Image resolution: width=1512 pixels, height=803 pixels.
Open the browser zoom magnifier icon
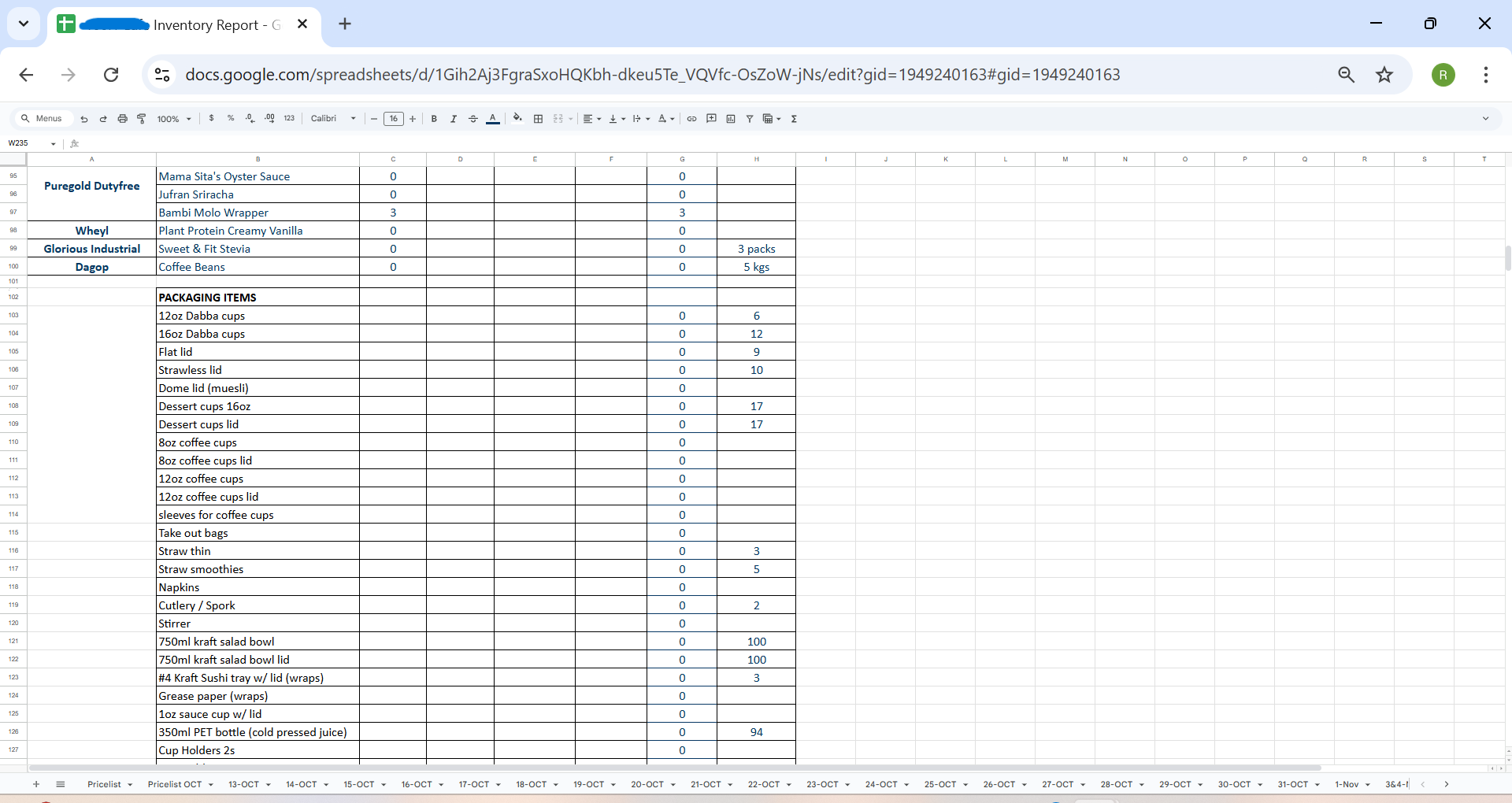[x=1346, y=75]
